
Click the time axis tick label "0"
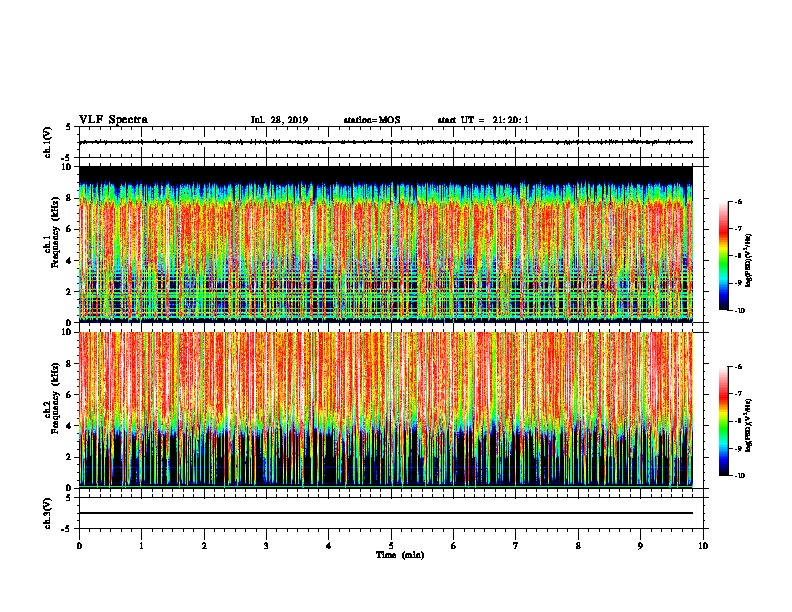(x=79, y=546)
